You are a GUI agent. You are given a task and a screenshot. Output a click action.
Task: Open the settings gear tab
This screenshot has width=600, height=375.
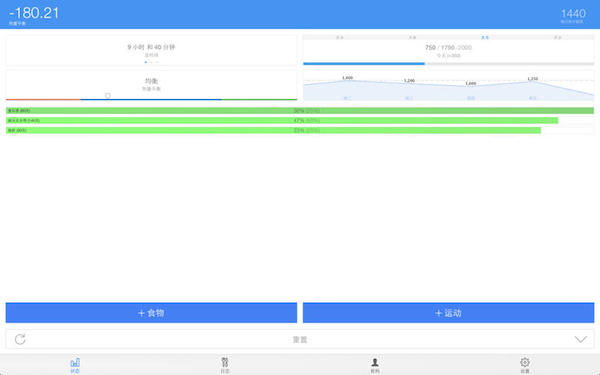point(525,362)
